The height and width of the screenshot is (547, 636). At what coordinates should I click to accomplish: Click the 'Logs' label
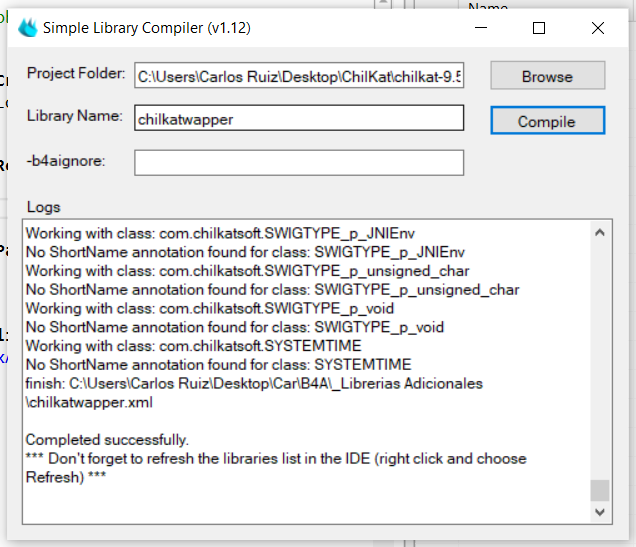(x=43, y=207)
